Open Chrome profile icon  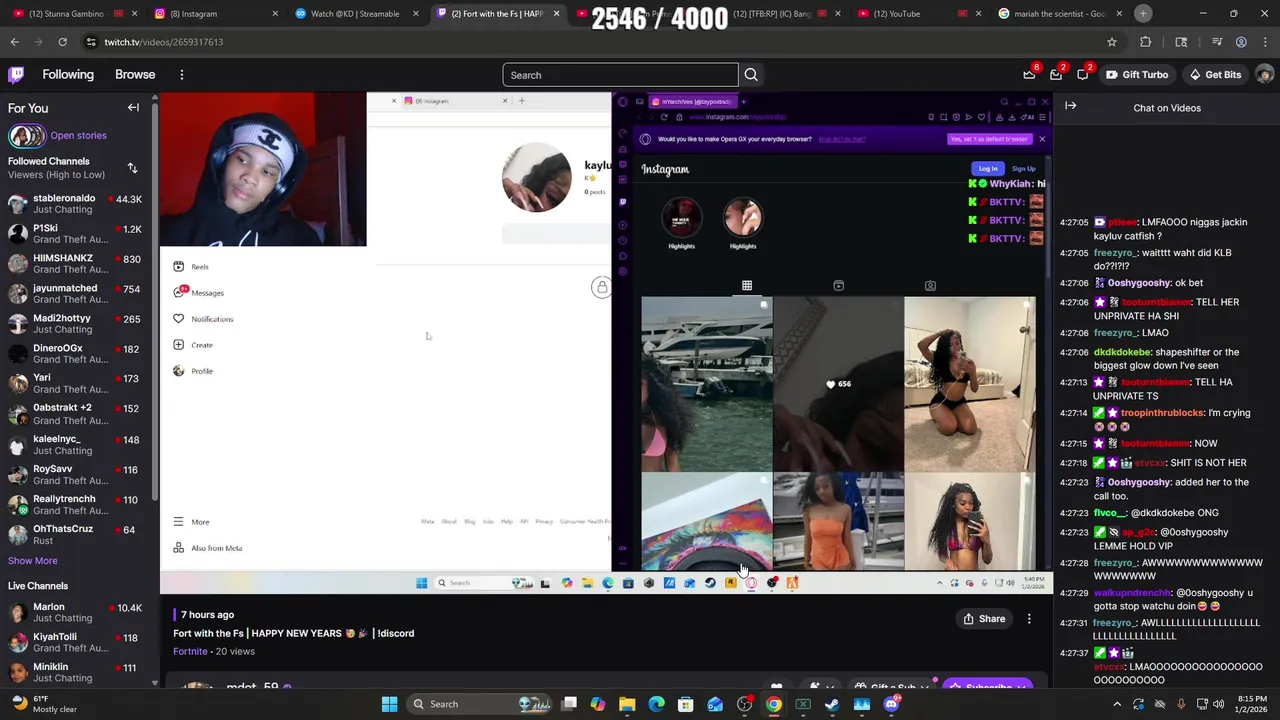pyautogui.click(x=1241, y=42)
